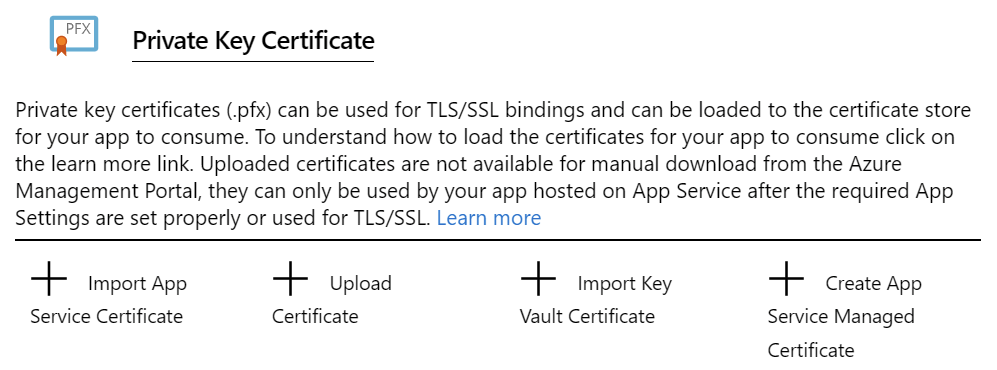Click the underline below Private Key Certificate heading
The width and height of the screenshot is (997, 370).
(253, 61)
